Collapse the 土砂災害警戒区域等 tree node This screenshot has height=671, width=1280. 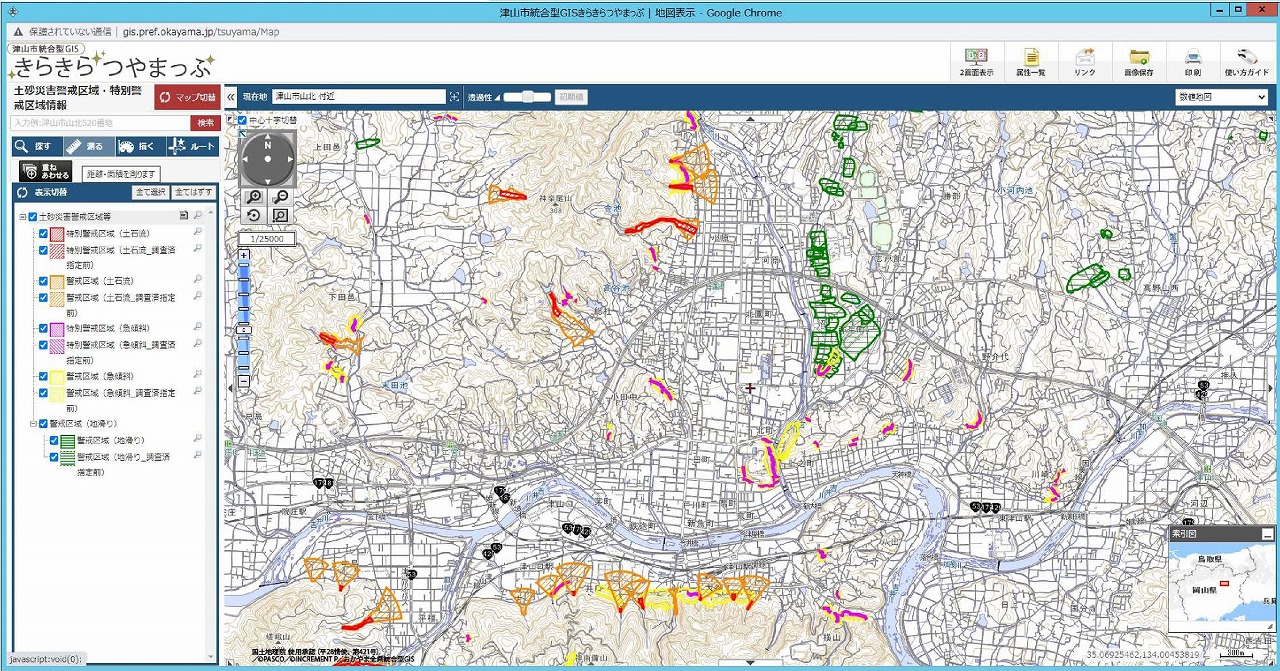pyautogui.click(x=22, y=217)
